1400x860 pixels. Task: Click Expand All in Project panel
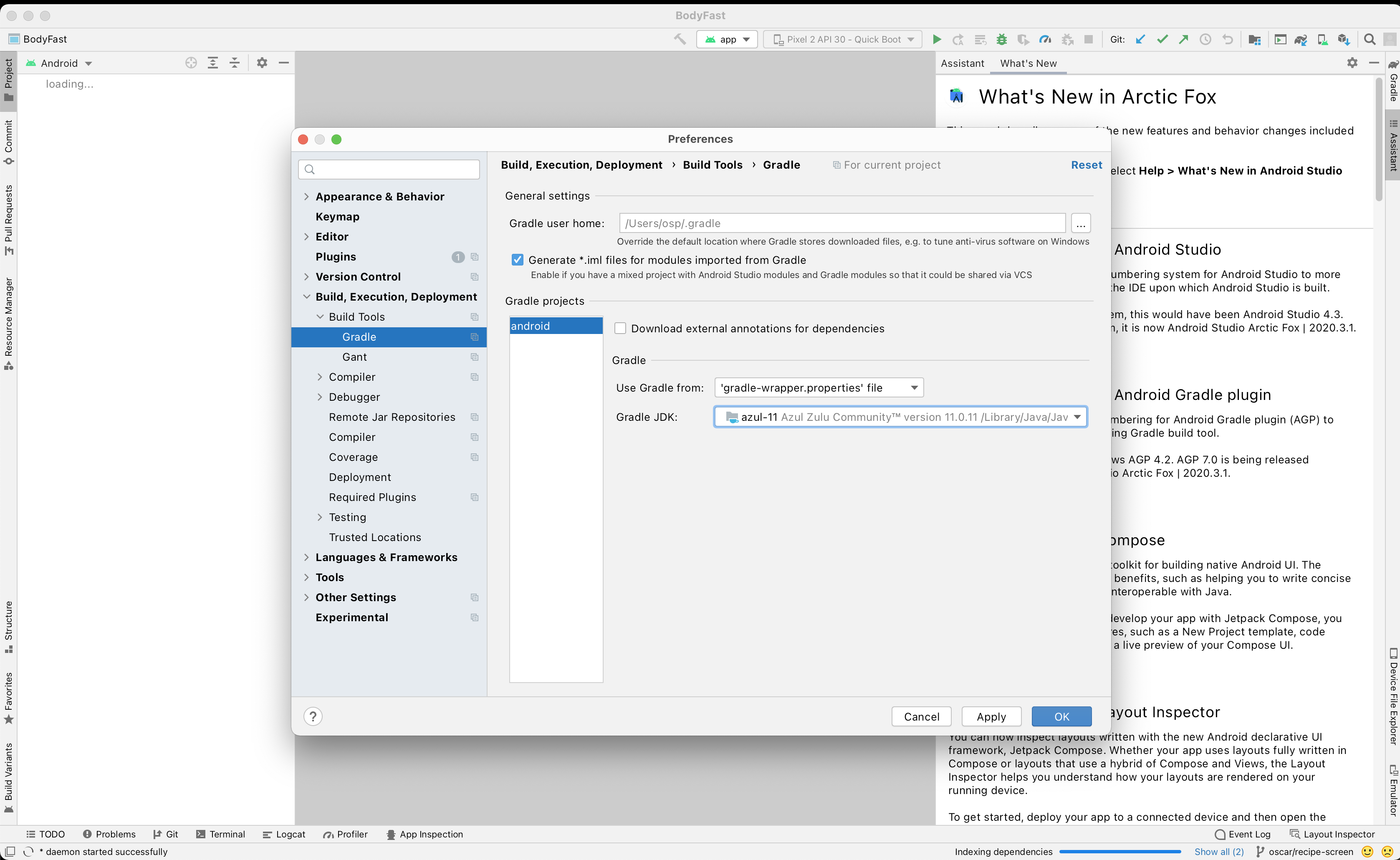(x=213, y=63)
